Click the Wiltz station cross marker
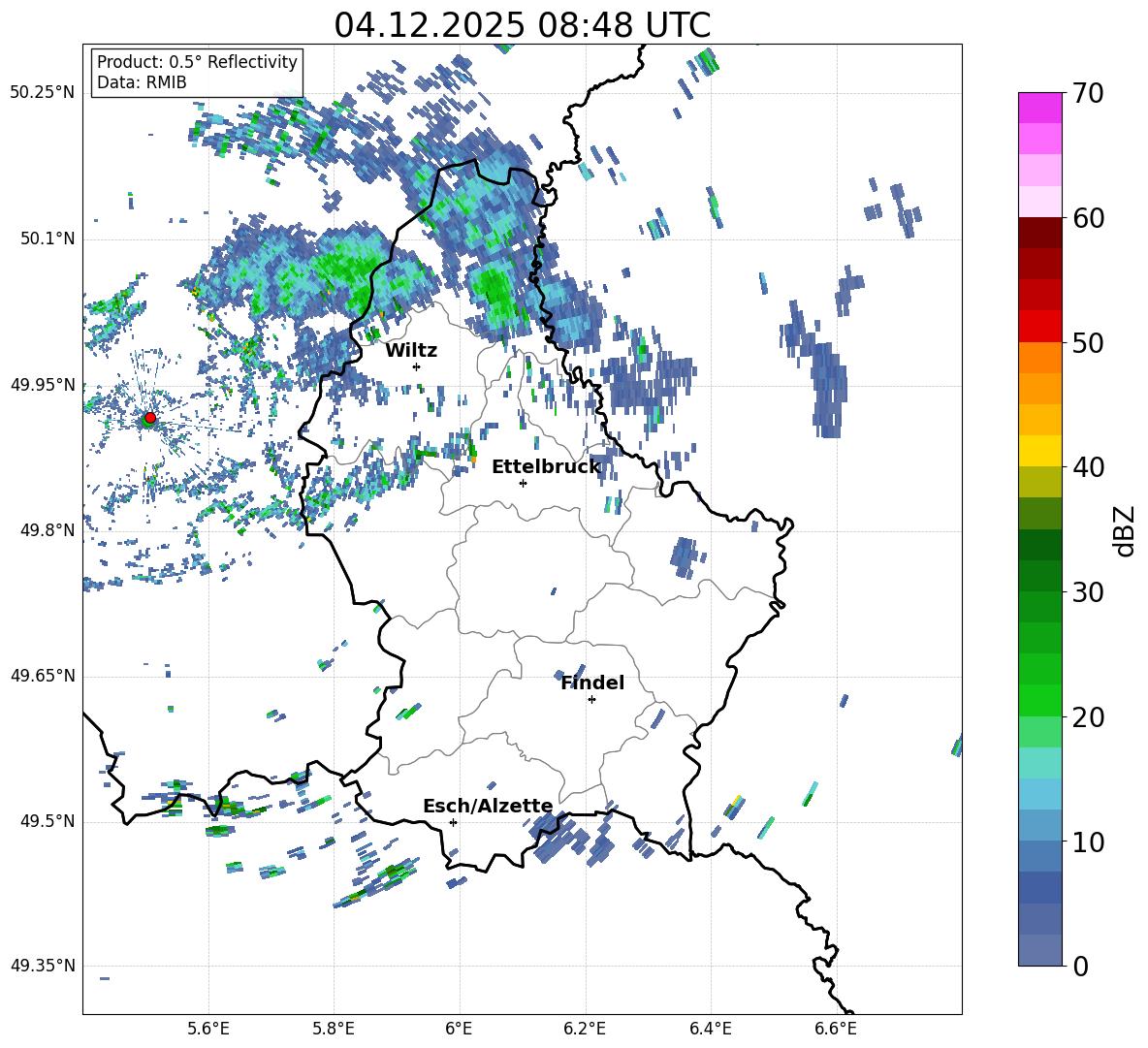The image size is (1148, 1048). [x=417, y=366]
